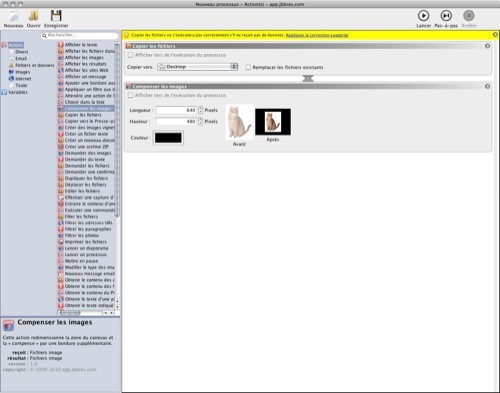The height and width of the screenshot is (393, 500).
Task: Select the Afficher les sites Web action
Action: click(x=86, y=70)
